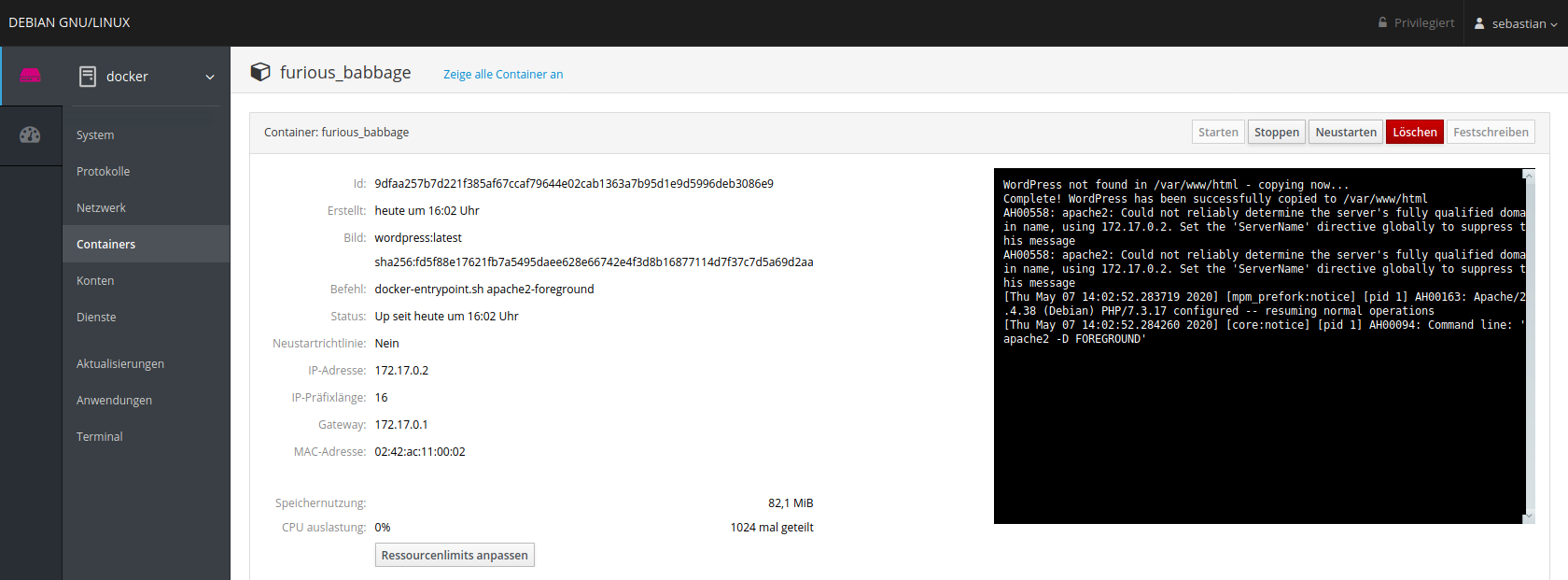Click the gateway 172.17.0.1 value
Viewport: 1568px width, 580px height.
pos(401,424)
